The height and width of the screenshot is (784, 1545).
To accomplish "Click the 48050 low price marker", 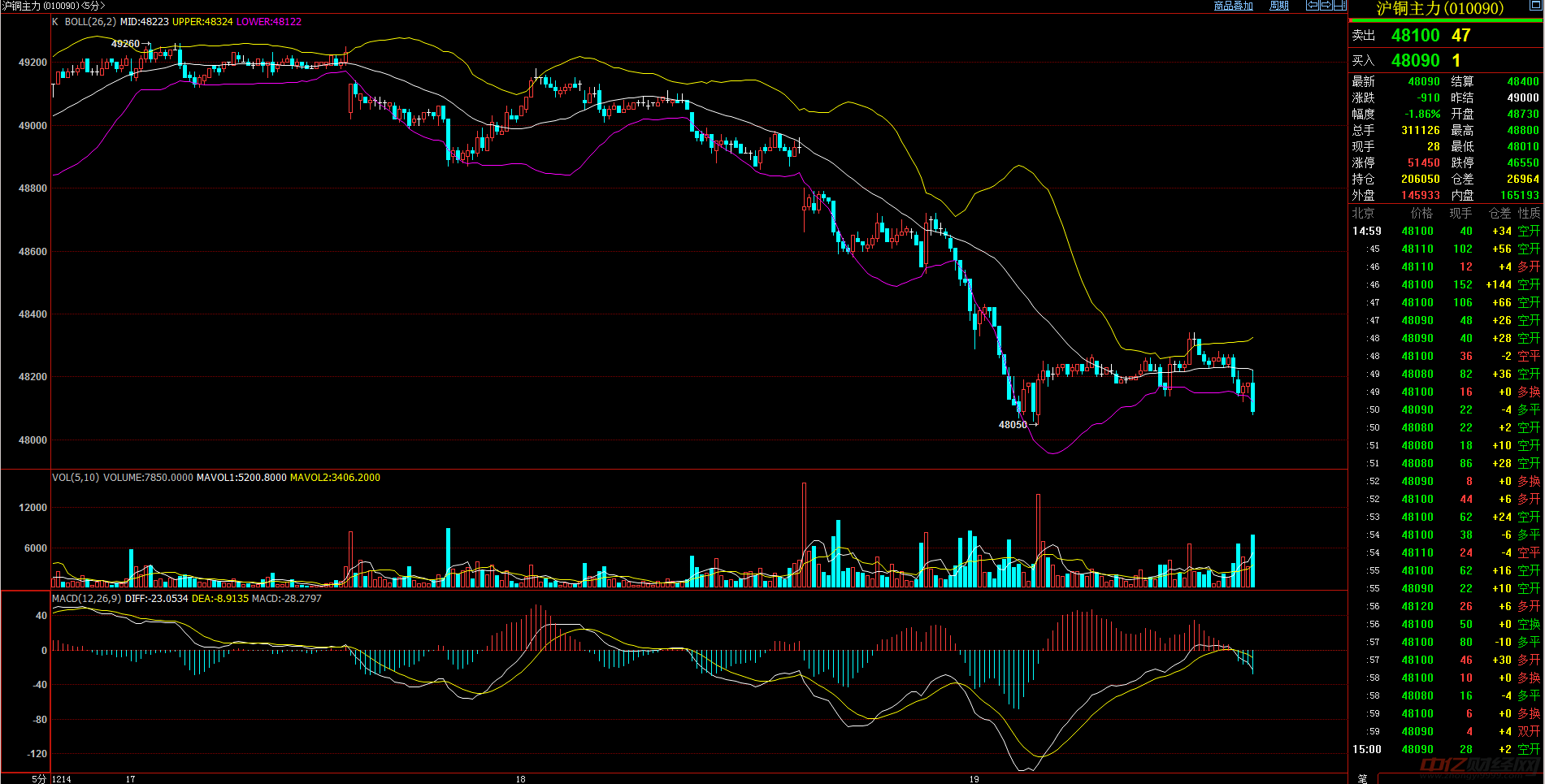I will (1013, 425).
